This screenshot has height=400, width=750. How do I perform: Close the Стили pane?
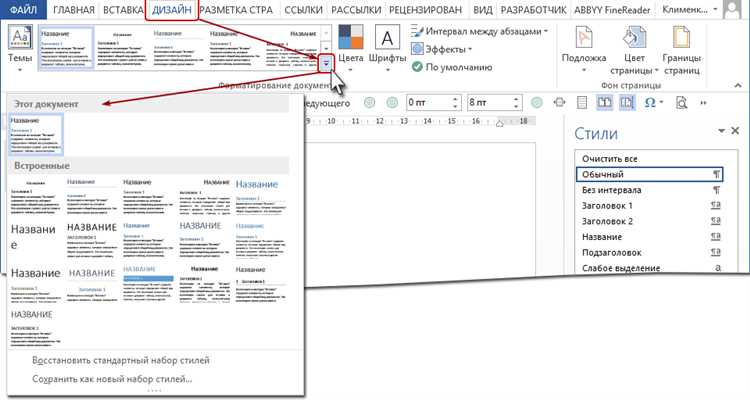(x=735, y=131)
